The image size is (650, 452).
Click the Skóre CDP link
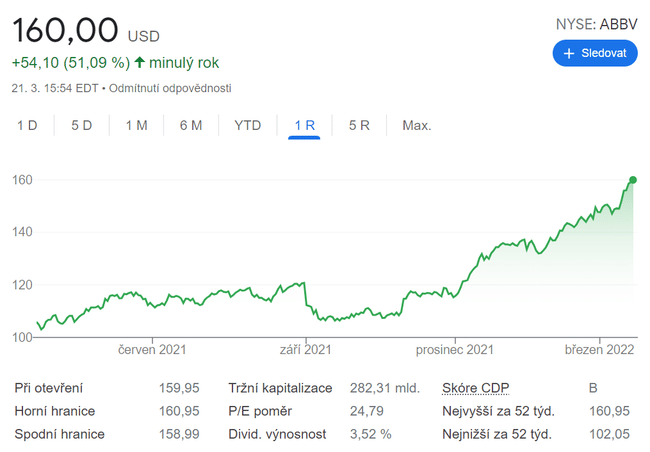(x=476, y=388)
